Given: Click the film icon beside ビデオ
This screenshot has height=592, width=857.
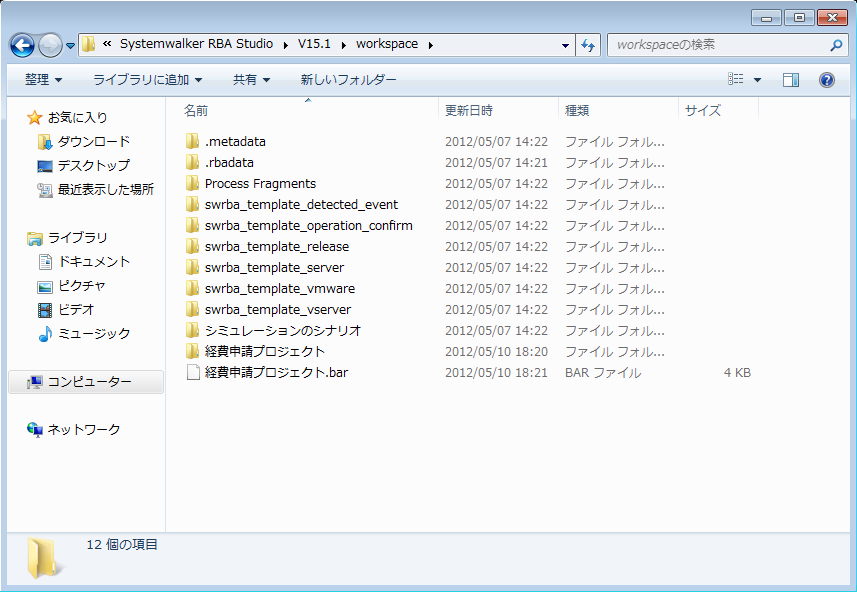Looking at the screenshot, I should (x=45, y=310).
